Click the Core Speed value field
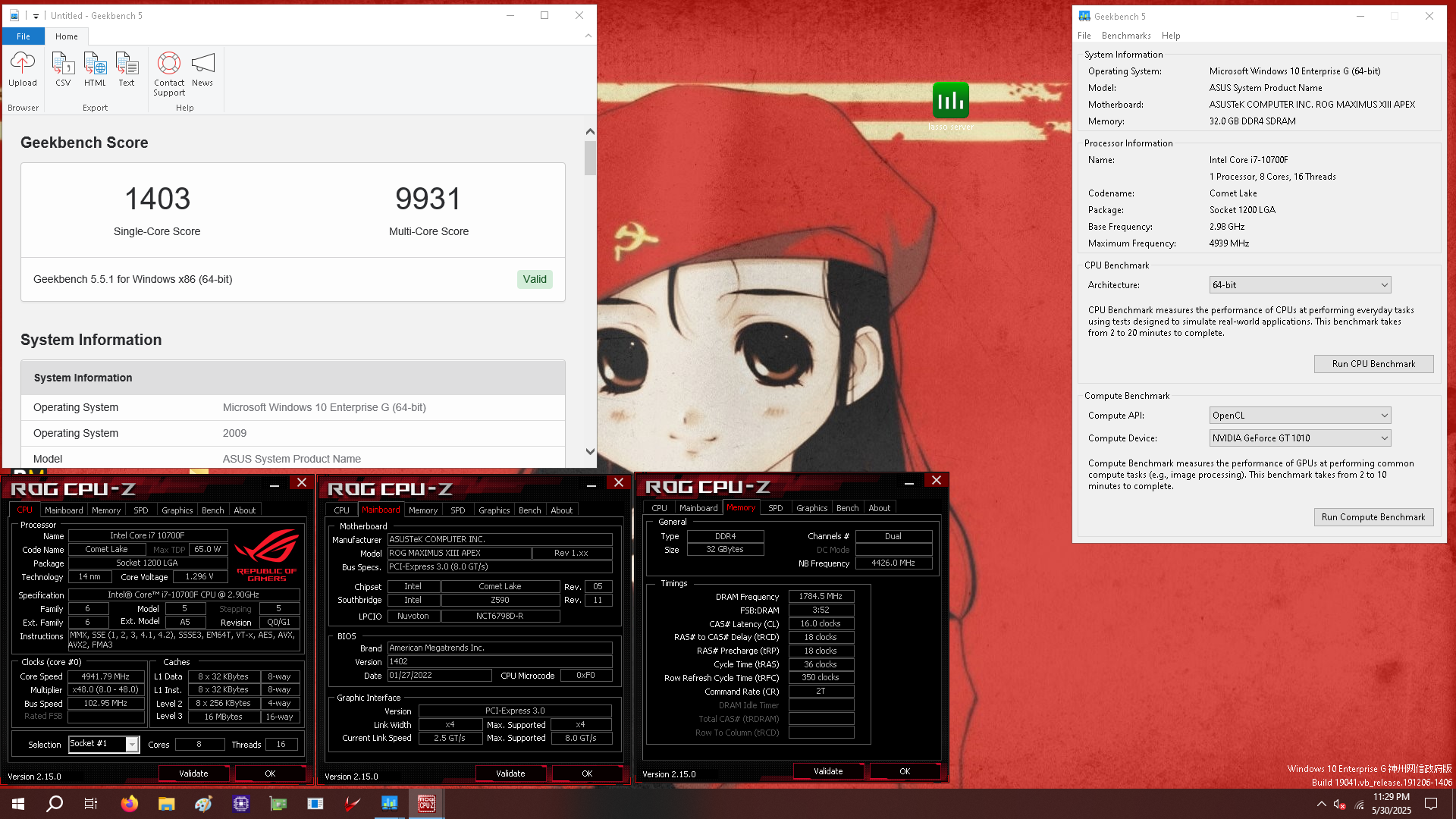1456x819 pixels. [105, 676]
